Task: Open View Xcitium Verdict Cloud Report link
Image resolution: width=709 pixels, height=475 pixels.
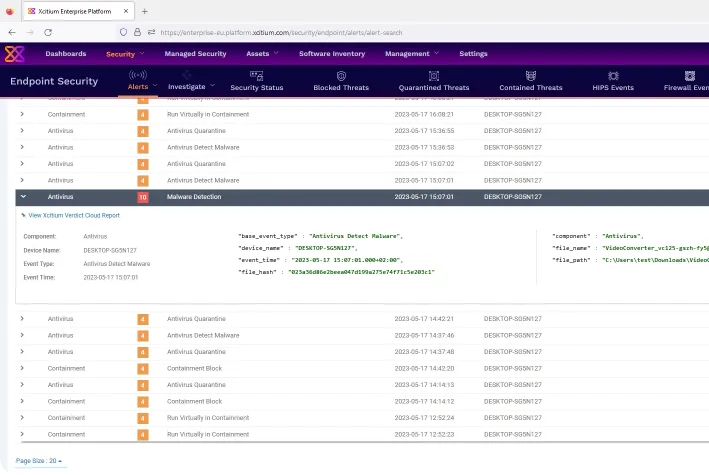Action: (x=74, y=216)
